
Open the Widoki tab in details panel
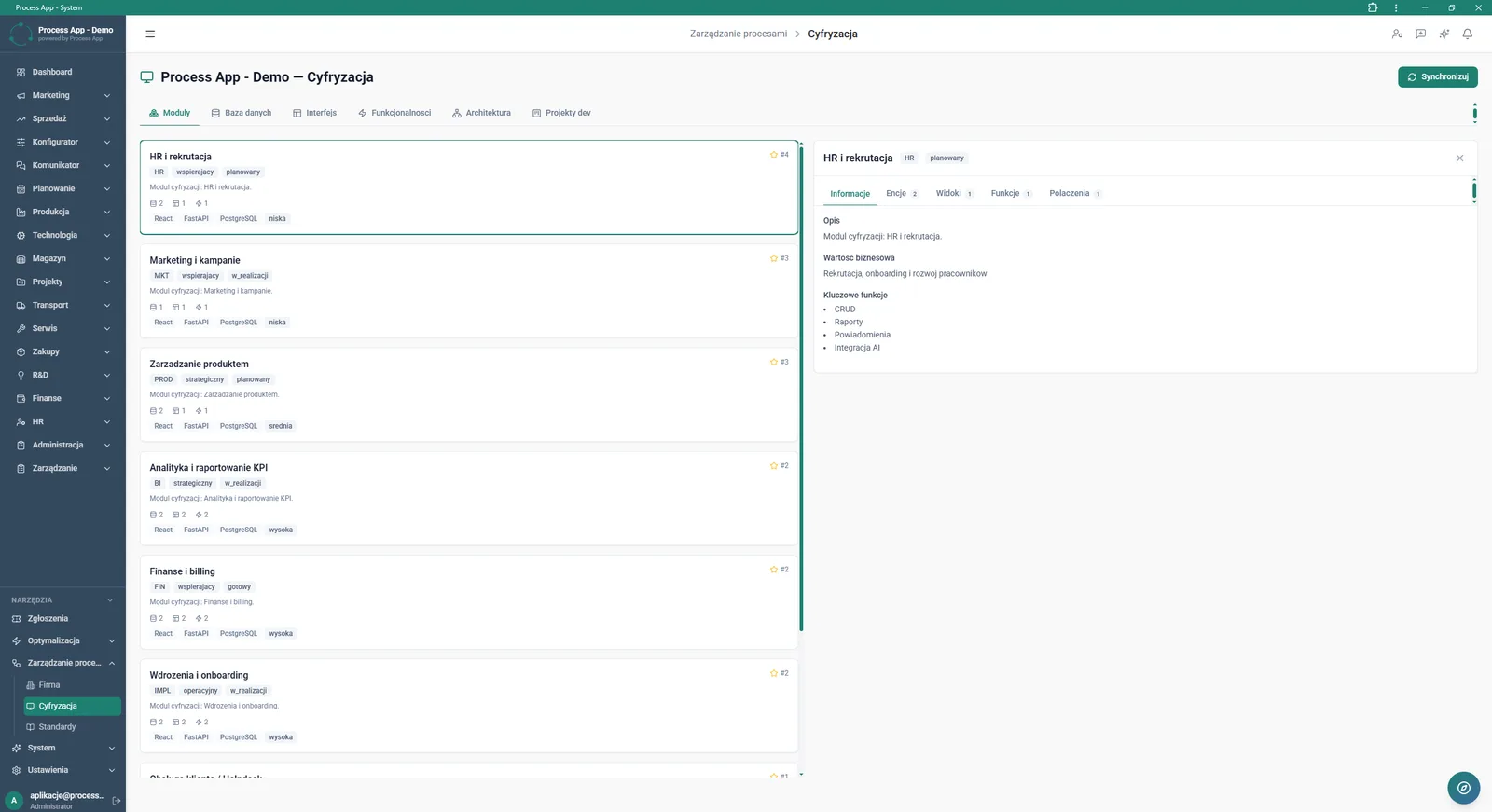coord(955,193)
